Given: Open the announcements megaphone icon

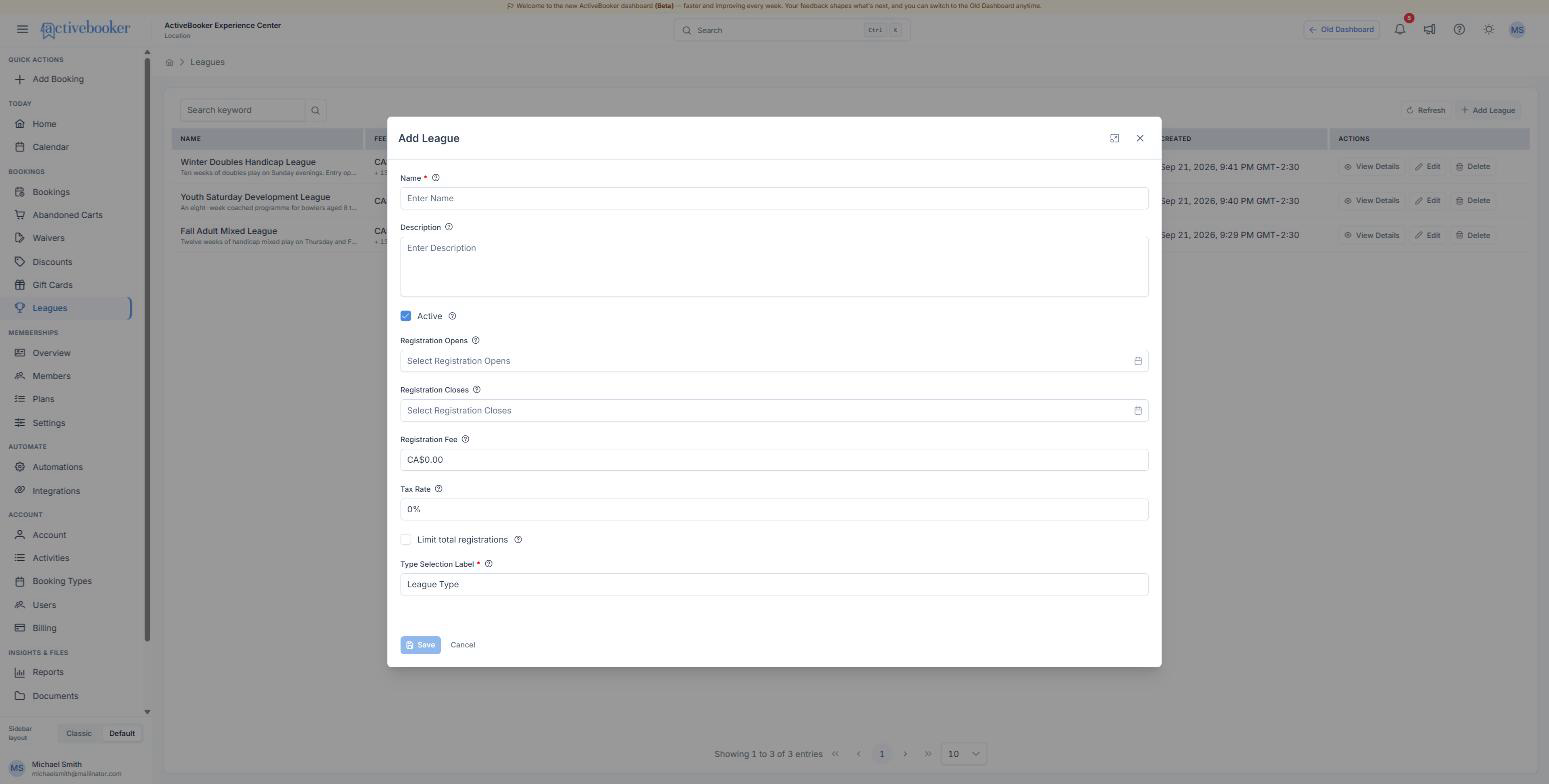Looking at the screenshot, I should point(1429,30).
